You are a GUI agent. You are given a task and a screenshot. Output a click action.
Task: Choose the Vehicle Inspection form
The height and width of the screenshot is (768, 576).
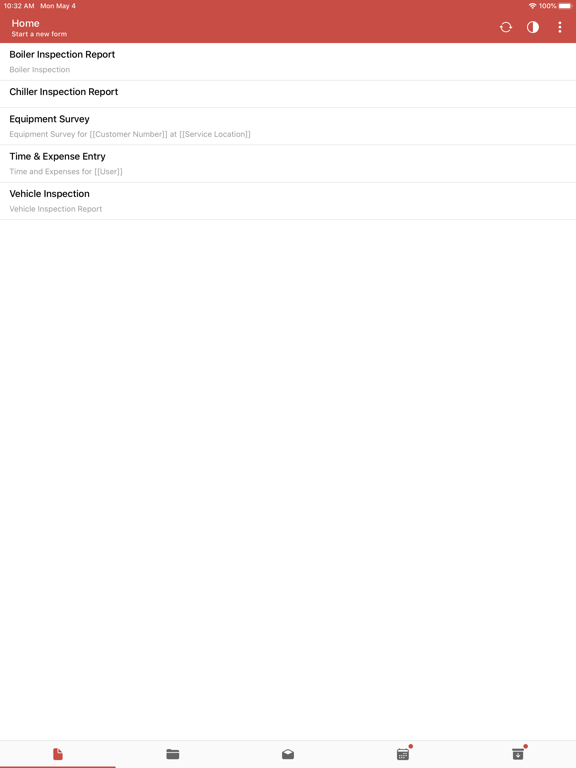coord(288,201)
